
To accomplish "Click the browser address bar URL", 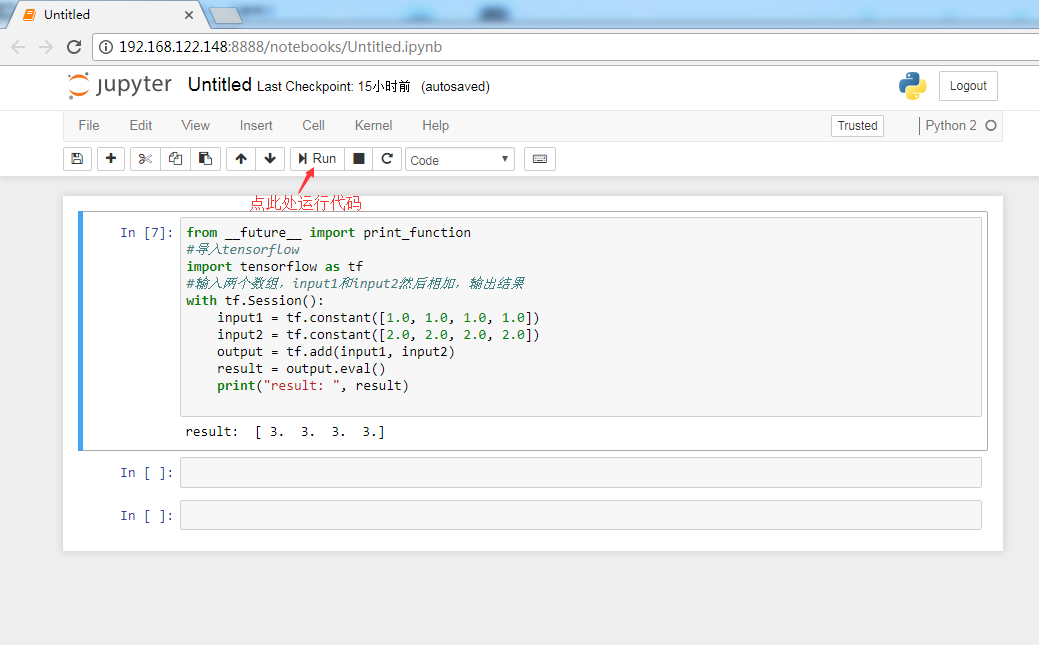I will point(280,47).
